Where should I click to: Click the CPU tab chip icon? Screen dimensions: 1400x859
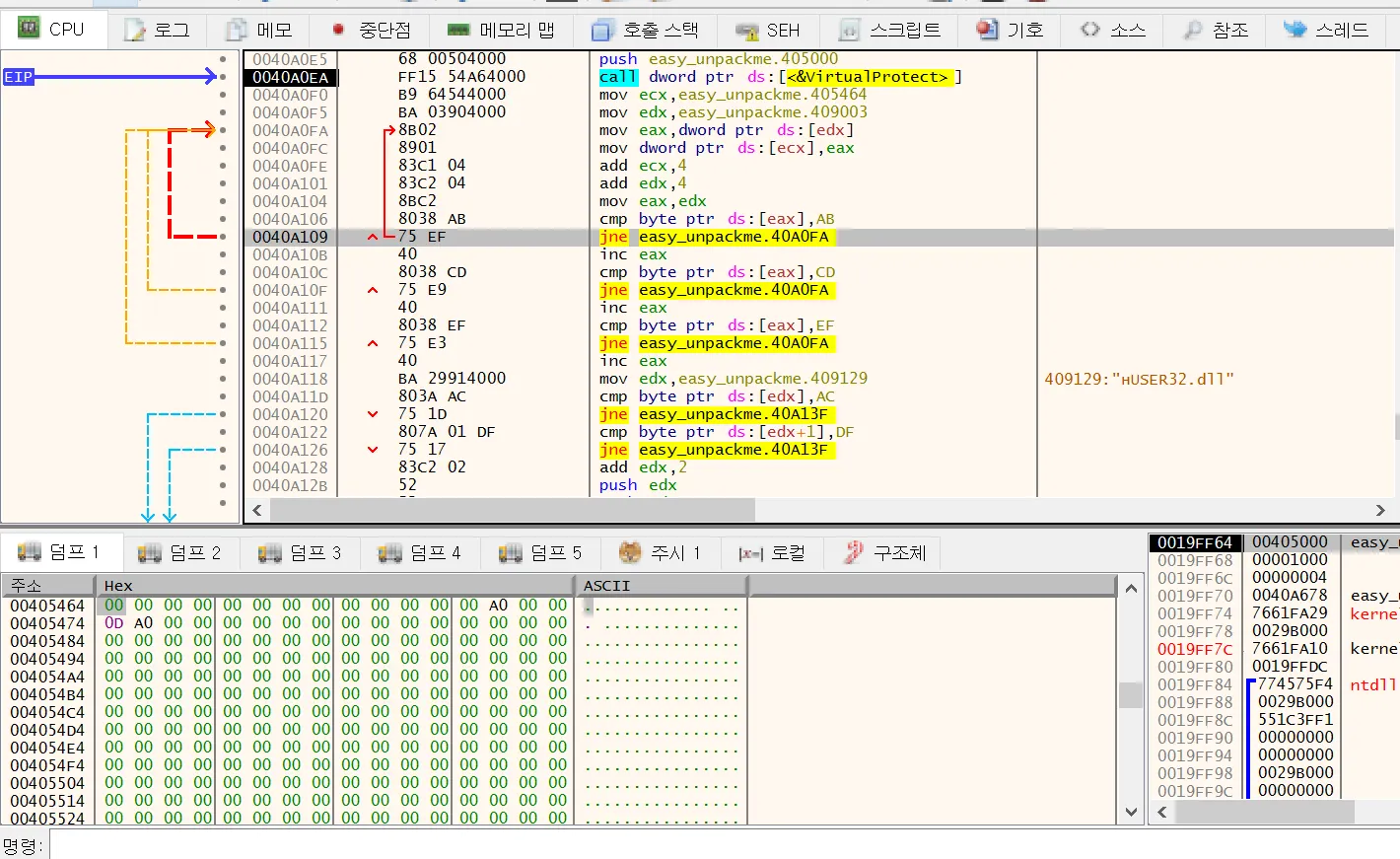point(29,29)
